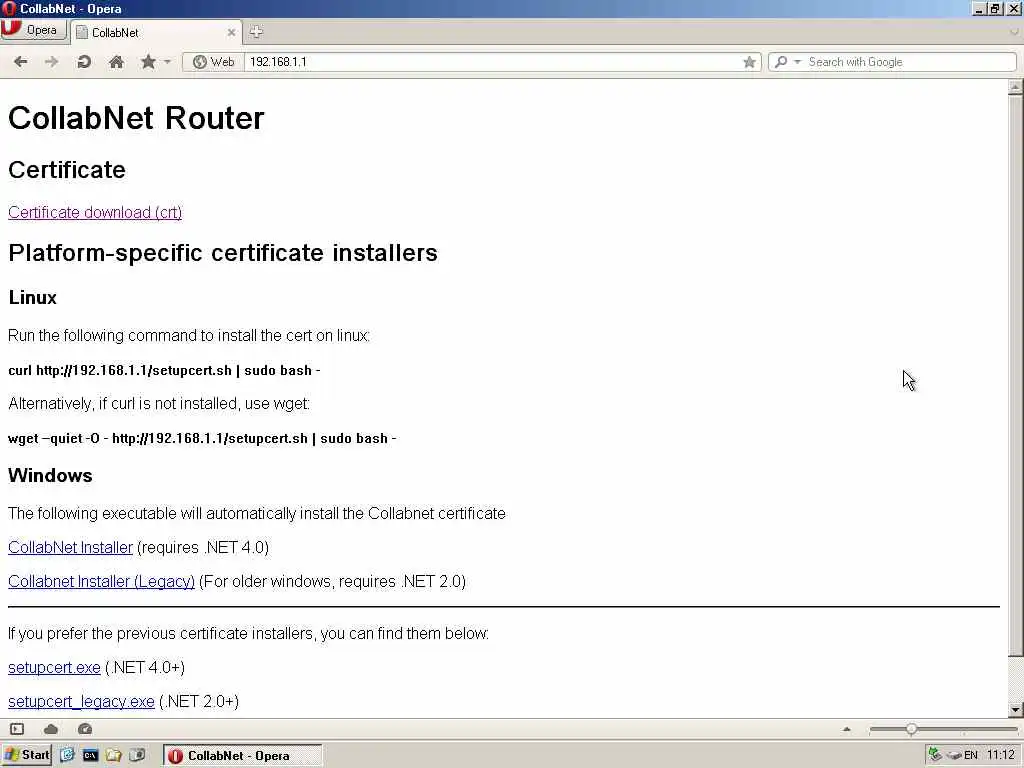This screenshot has width=1024, height=768.
Task: Click the setupcert.exe link
Action: [54, 667]
